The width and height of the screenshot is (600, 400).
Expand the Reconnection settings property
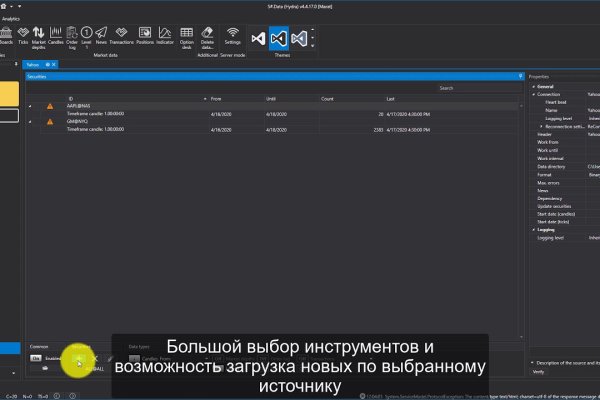(540, 126)
